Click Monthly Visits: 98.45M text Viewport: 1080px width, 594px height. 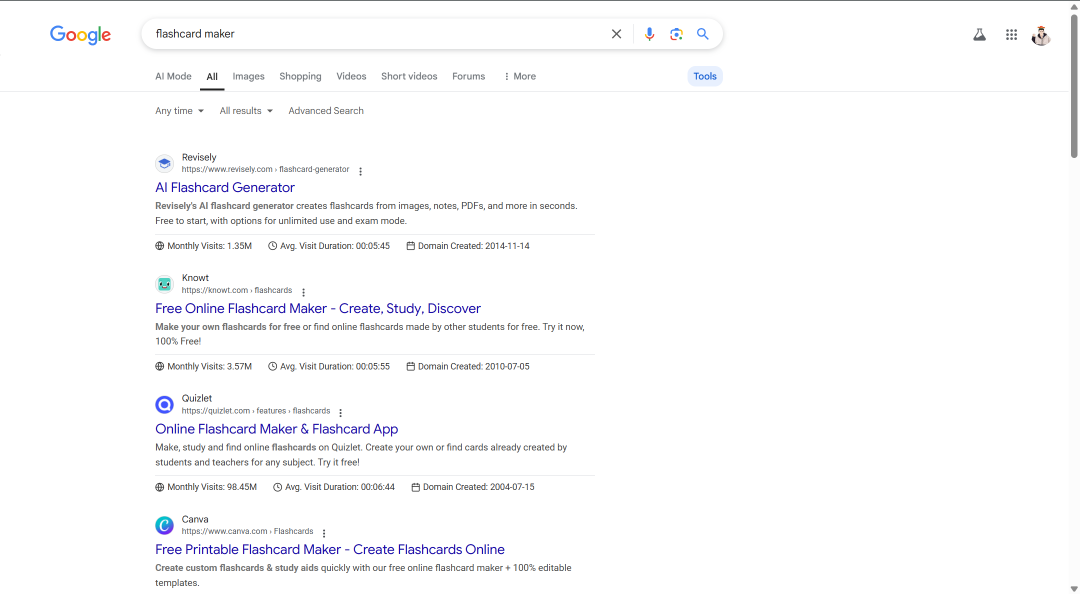(212, 487)
